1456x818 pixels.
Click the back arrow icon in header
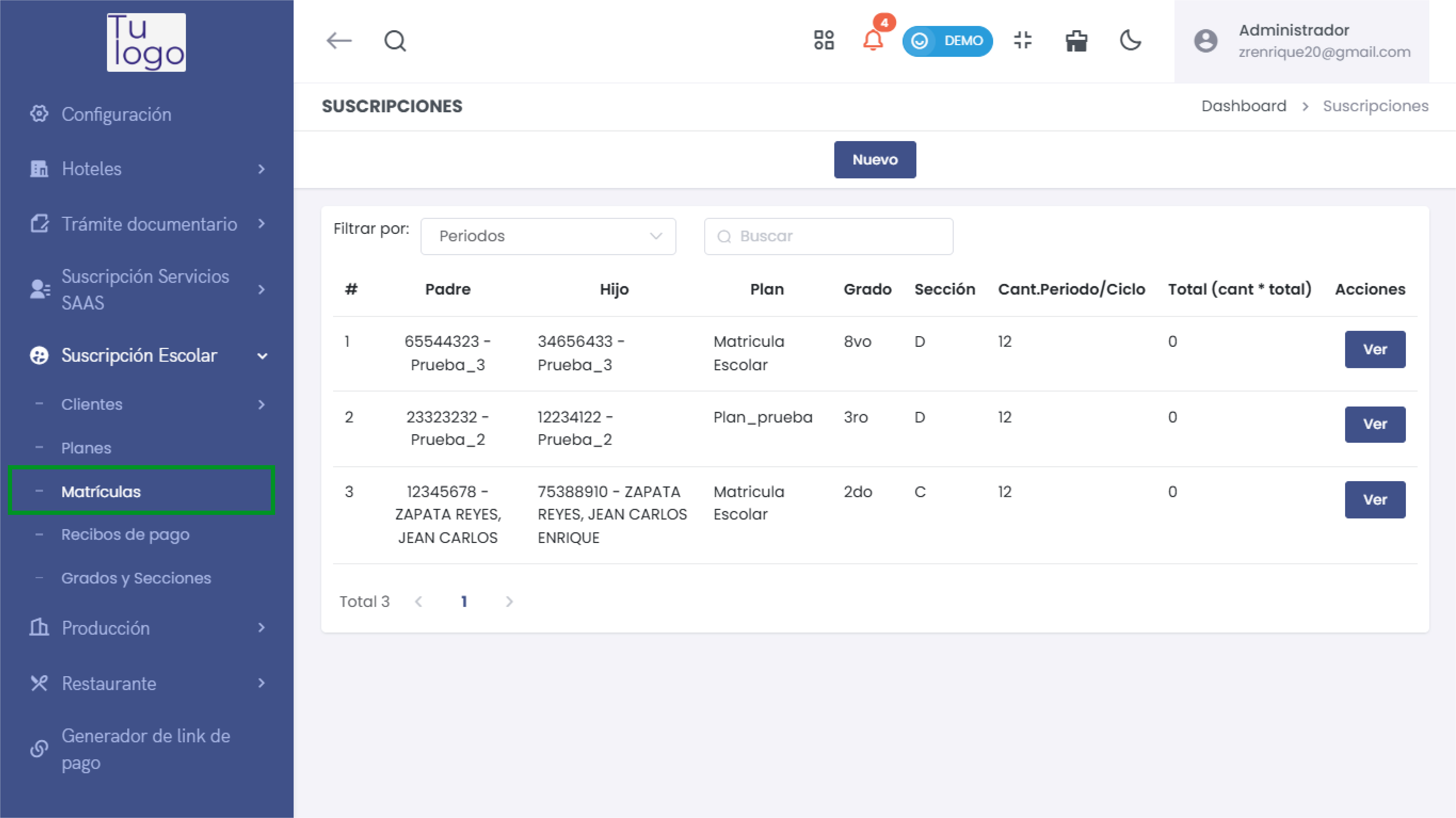(x=339, y=41)
